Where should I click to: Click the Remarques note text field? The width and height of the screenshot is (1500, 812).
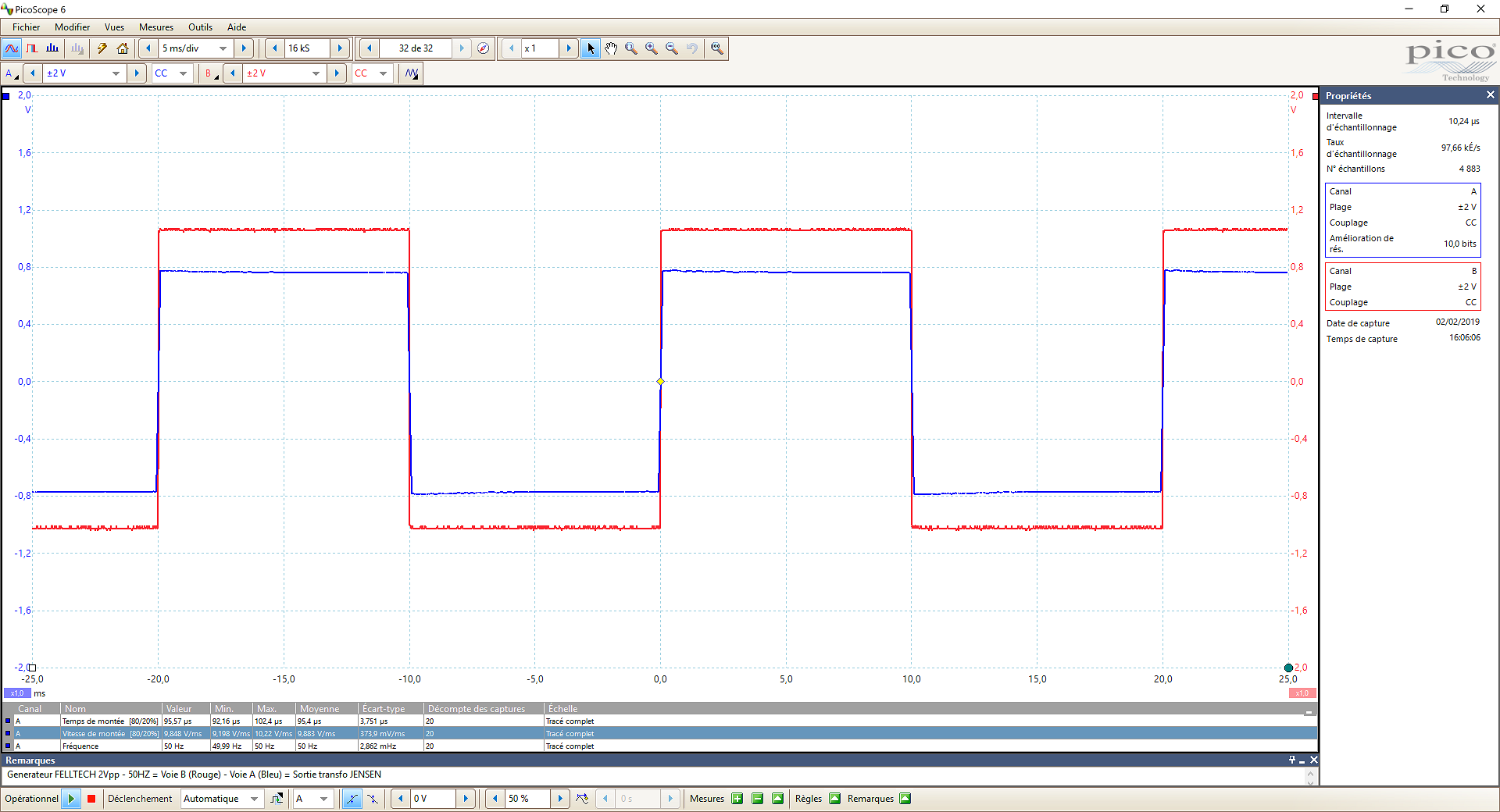click(655, 775)
